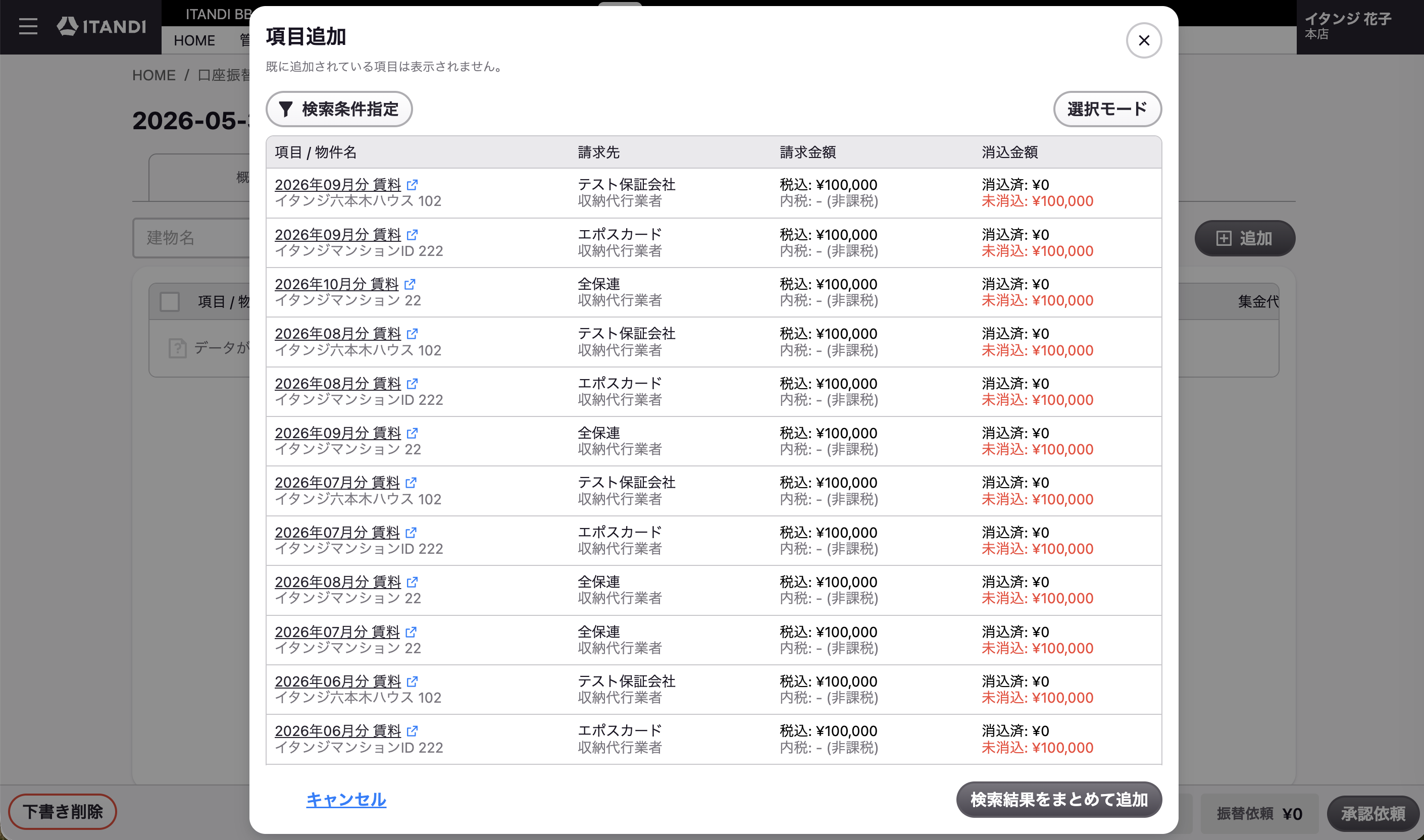Switch to 選択モード
1424x840 pixels.
point(1107,109)
